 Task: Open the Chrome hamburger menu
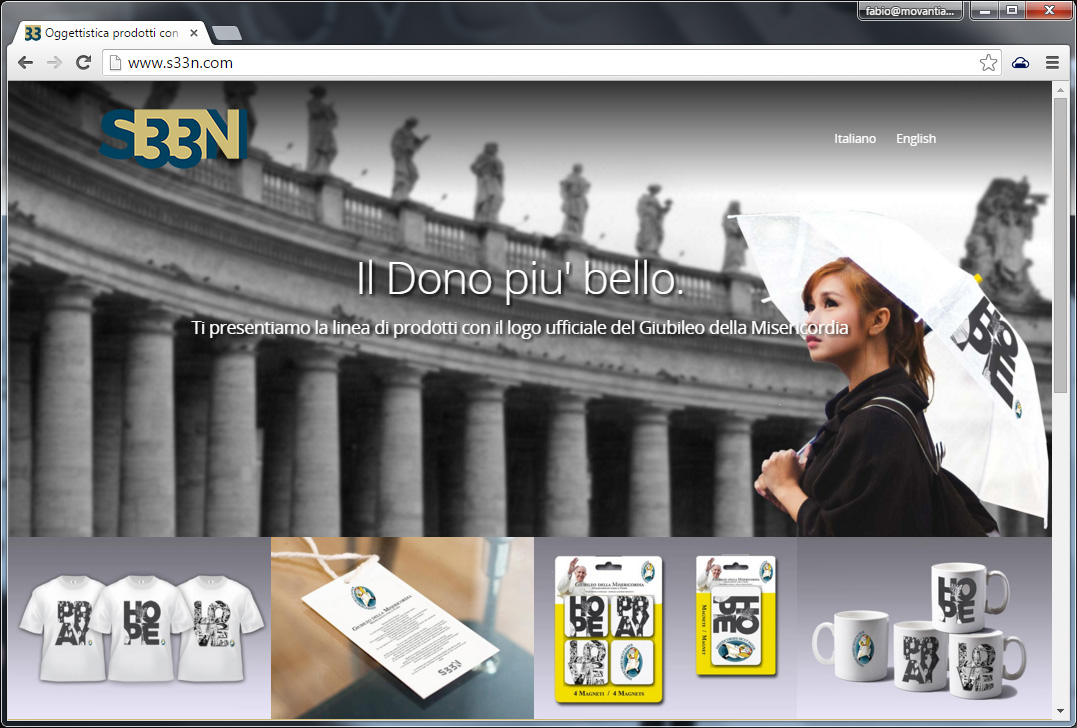[1052, 63]
